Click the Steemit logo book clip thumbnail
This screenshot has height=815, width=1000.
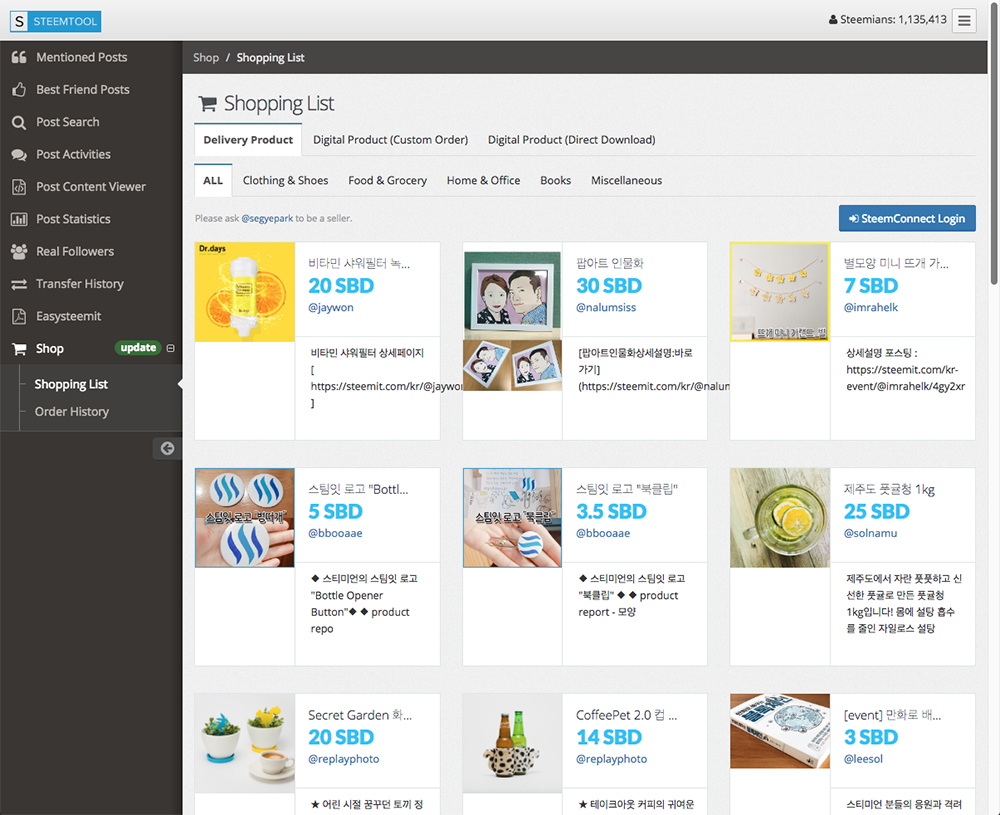coord(513,518)
